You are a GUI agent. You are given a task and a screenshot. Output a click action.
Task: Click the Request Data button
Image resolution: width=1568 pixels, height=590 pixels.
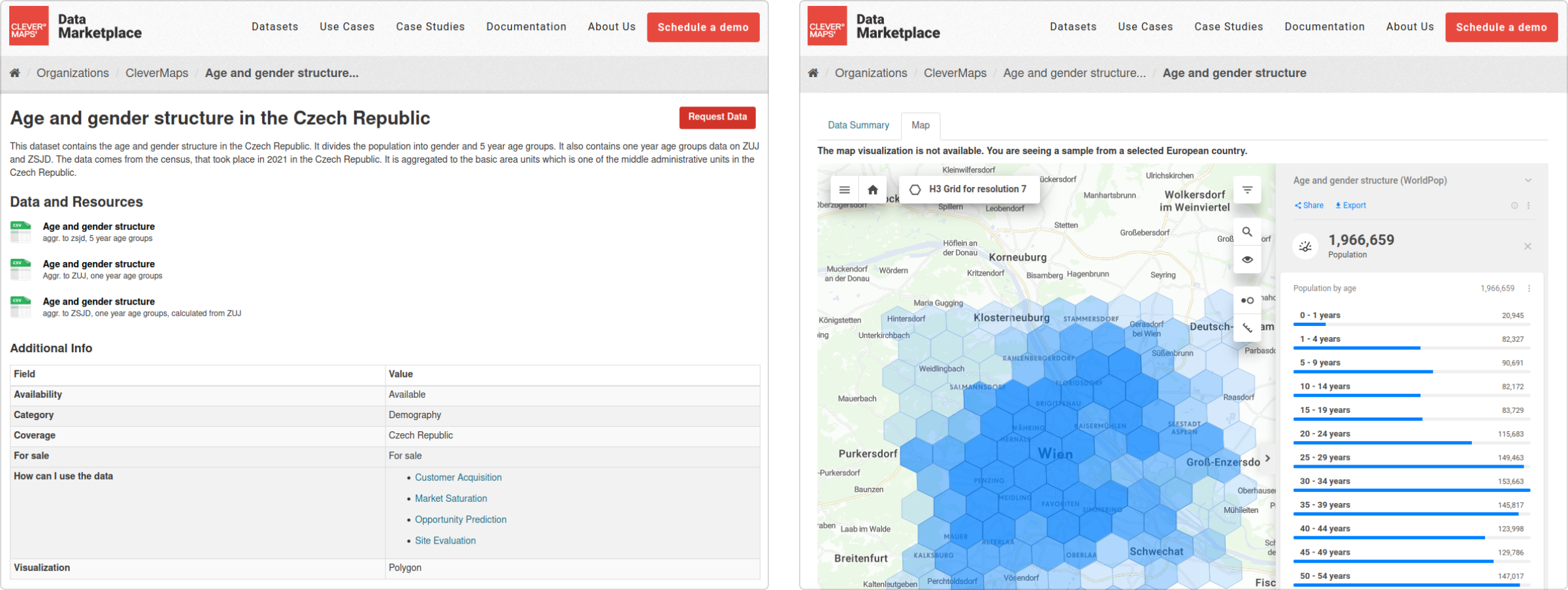(x=717, y=118)
